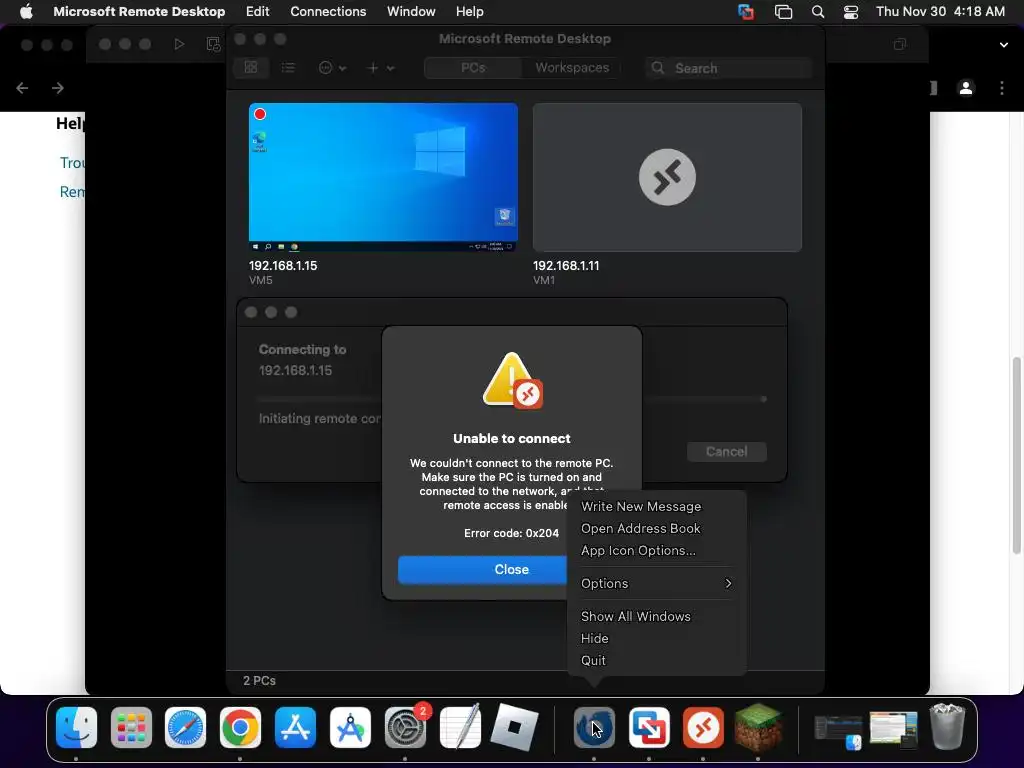Open the browser profile icon
Screen dimensions: 1024x768
[966, 88]
